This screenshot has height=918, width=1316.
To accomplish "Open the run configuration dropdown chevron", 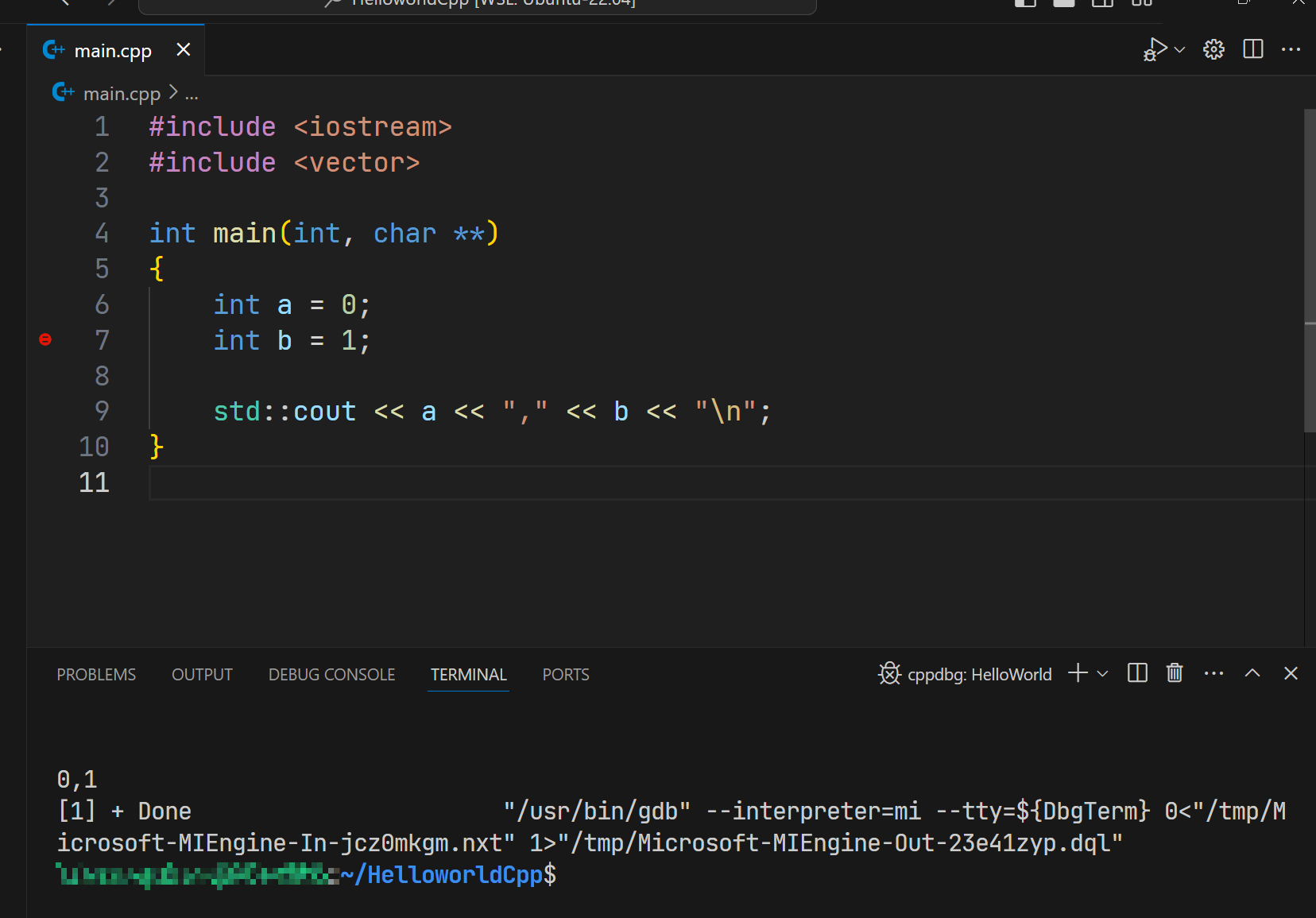I will [1179, 49].
